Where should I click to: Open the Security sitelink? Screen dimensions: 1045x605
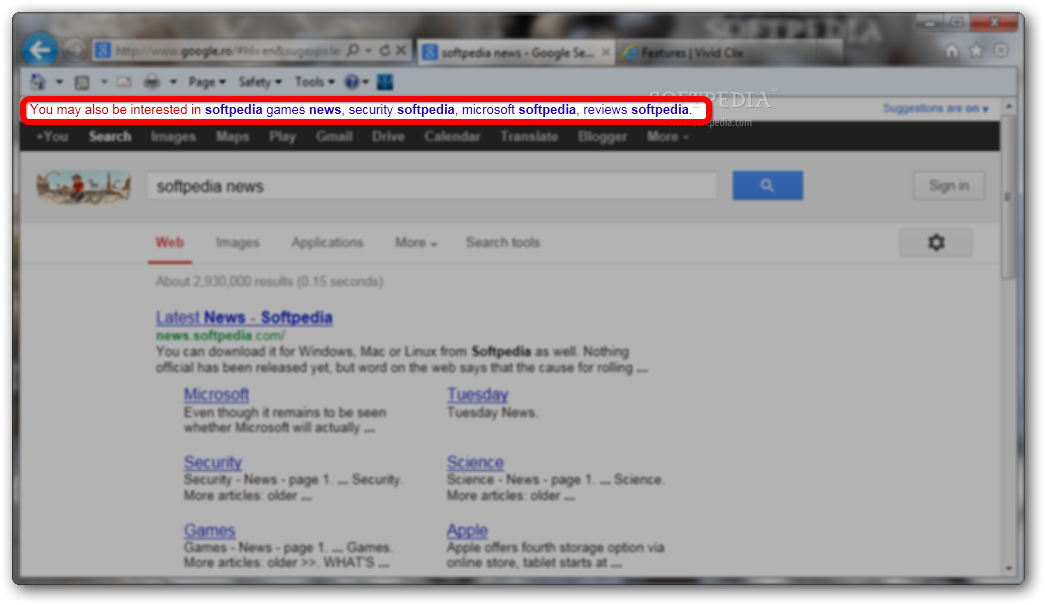(x=213, y=462)
